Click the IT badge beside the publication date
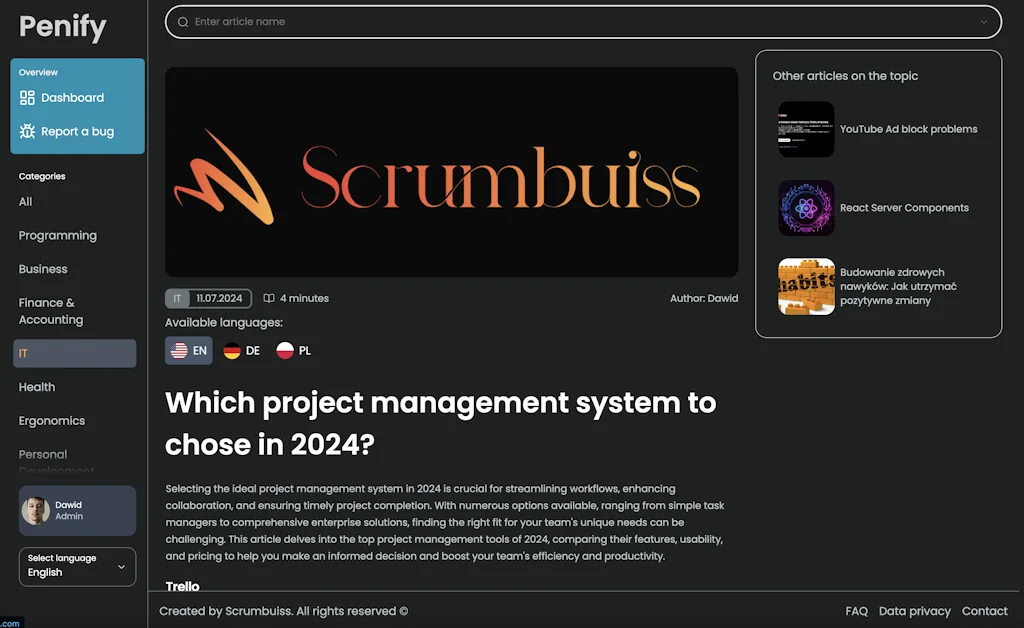The height and width of the screenshot is (628, 1024). [176, 298]
